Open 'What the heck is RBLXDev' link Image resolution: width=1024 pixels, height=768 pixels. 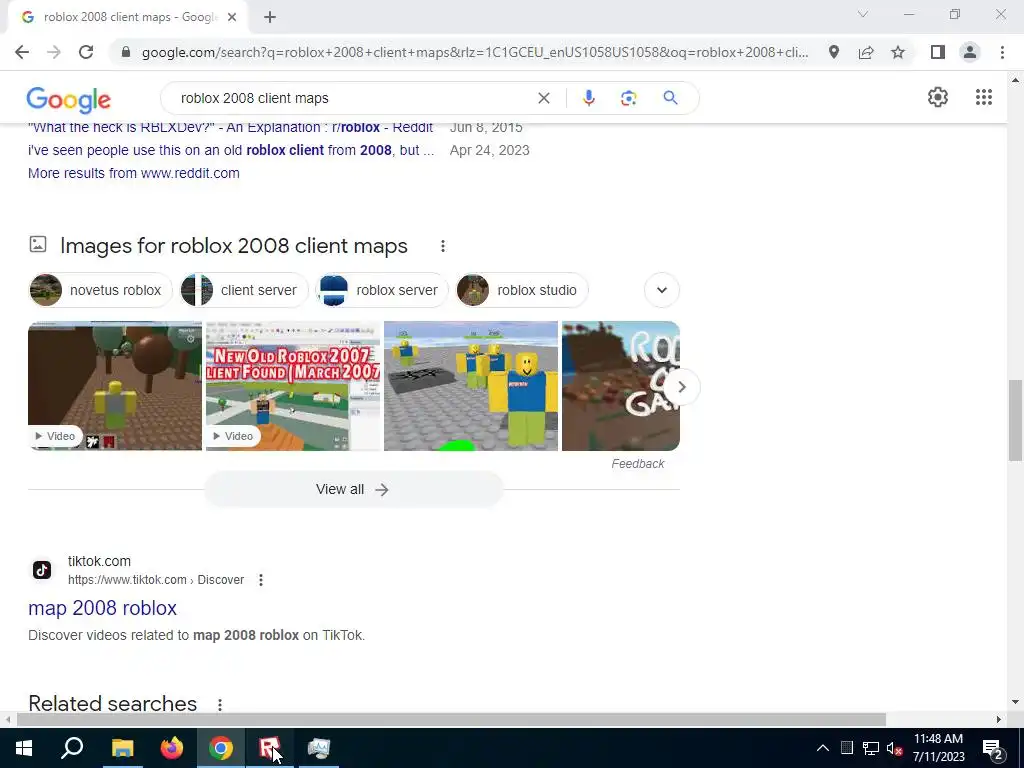pyautogui.click(x=231, y=128)
